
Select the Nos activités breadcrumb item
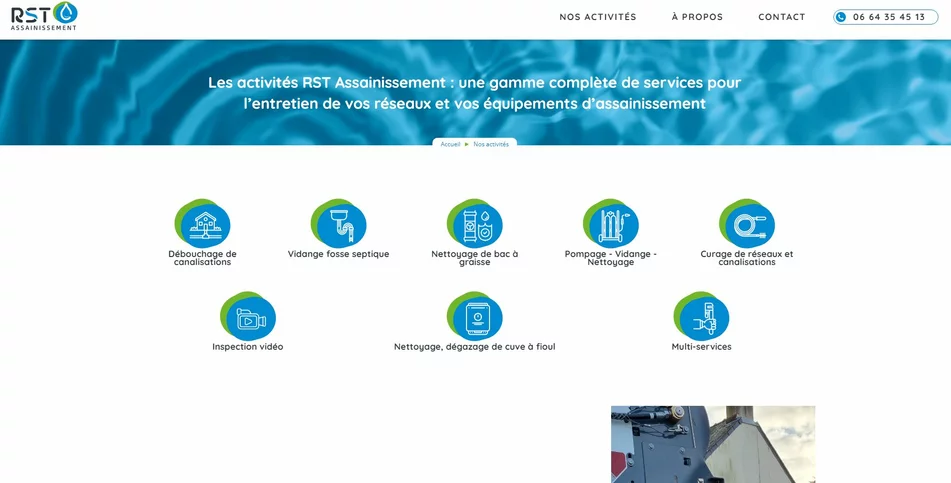coord(491,144)
